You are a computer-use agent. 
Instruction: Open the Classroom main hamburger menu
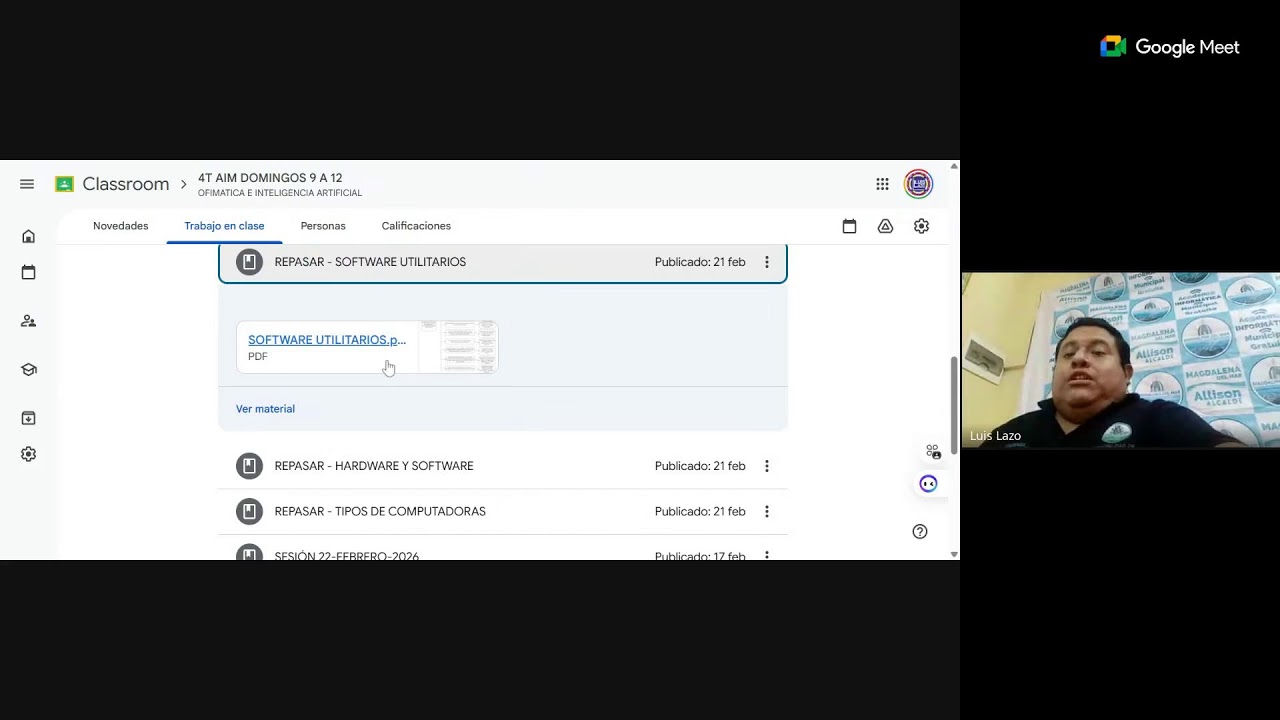27,184
